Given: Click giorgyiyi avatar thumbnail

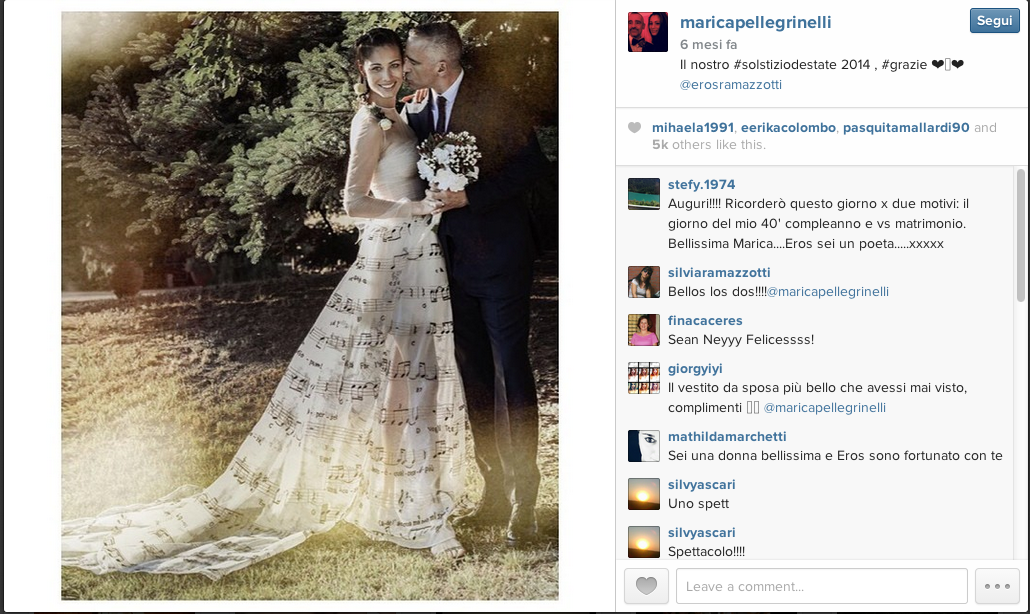Looking at the screenshot, I should pos(644,378).
